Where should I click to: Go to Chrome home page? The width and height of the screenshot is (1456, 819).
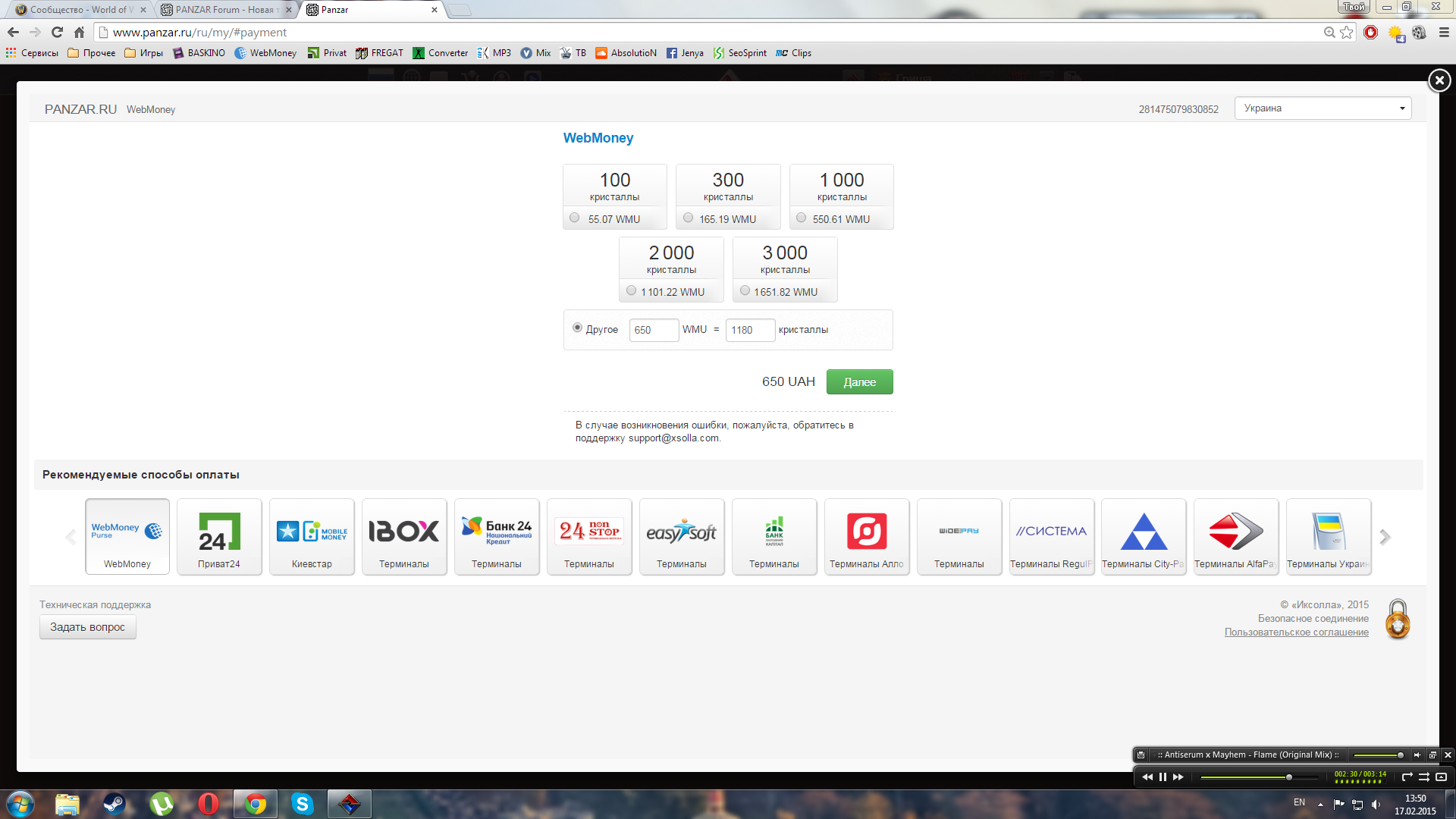[x=79, y=32]
